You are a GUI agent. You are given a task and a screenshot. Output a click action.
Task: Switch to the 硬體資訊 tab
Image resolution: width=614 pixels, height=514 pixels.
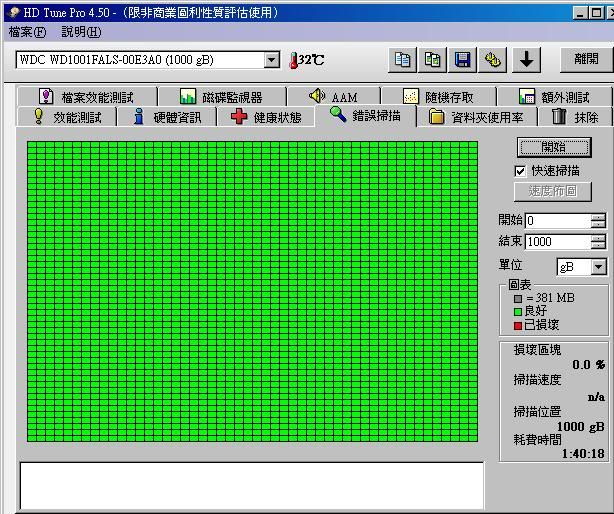tap(167, 117)
